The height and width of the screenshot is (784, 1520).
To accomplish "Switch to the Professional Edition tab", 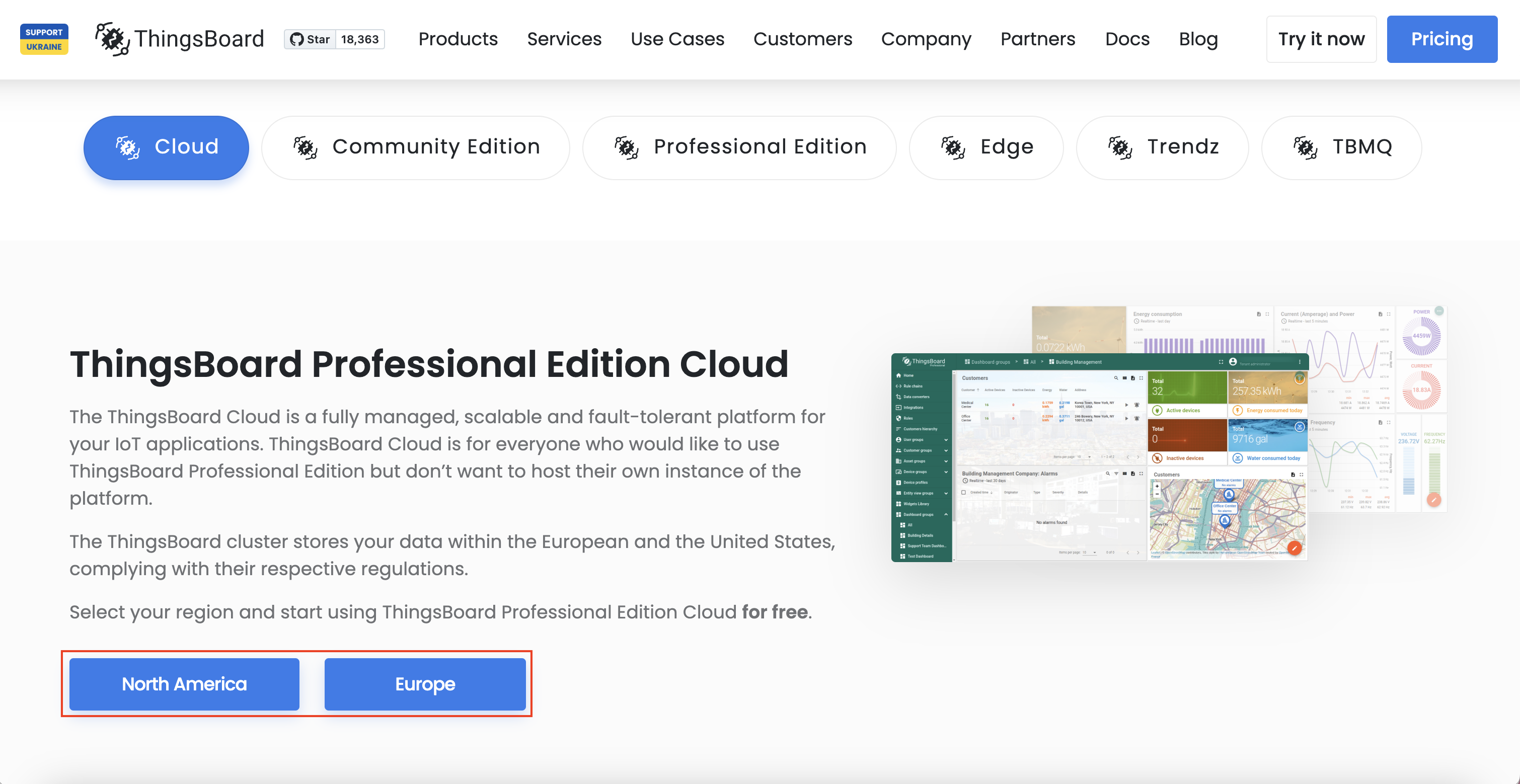I will click(x=739, y=147).
